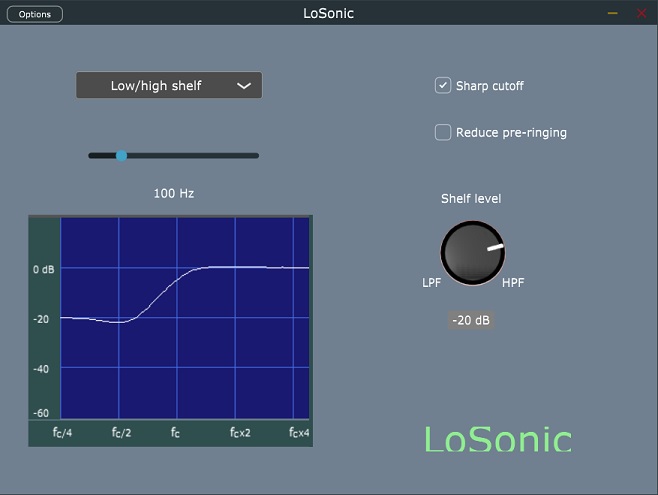
Task: Close the LoSonic window
Action: pos(641,13)
